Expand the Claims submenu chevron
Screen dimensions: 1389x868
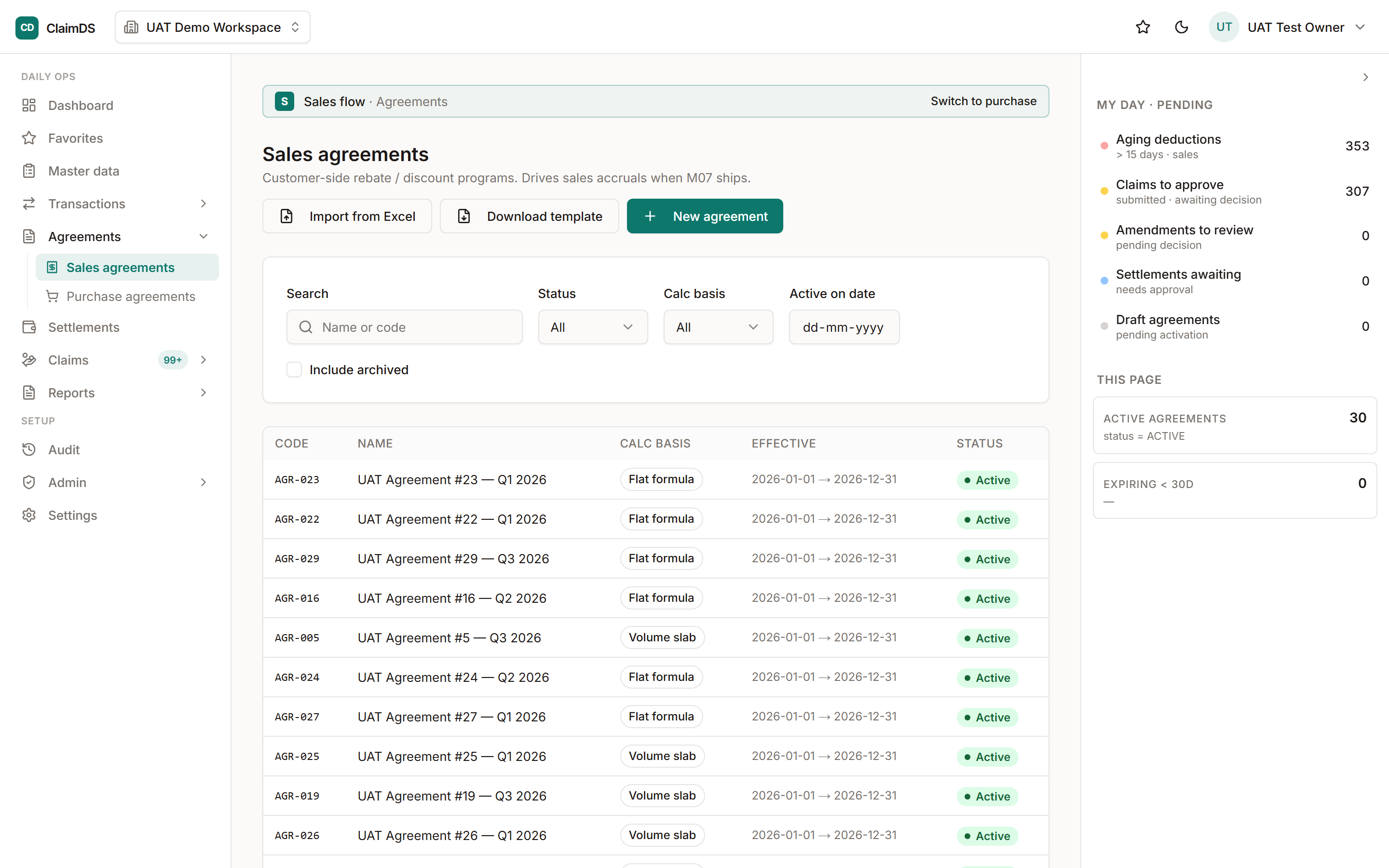(x=203, y=359)
